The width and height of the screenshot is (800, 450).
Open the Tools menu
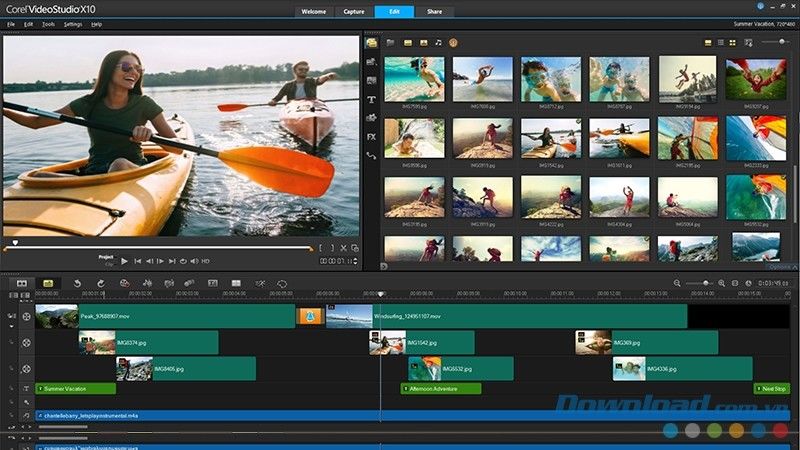click(48, 23)
